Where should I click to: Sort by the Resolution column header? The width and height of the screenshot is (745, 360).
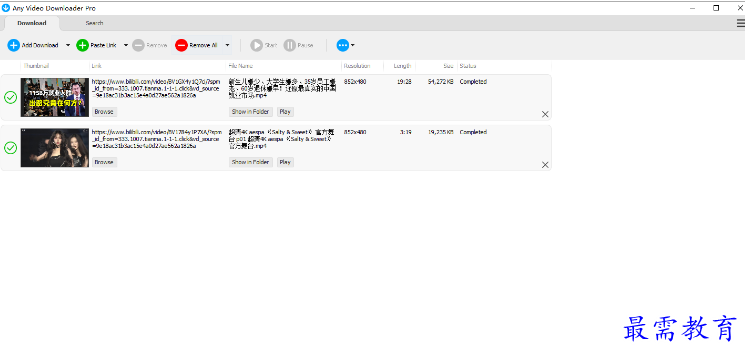point(357,66)
